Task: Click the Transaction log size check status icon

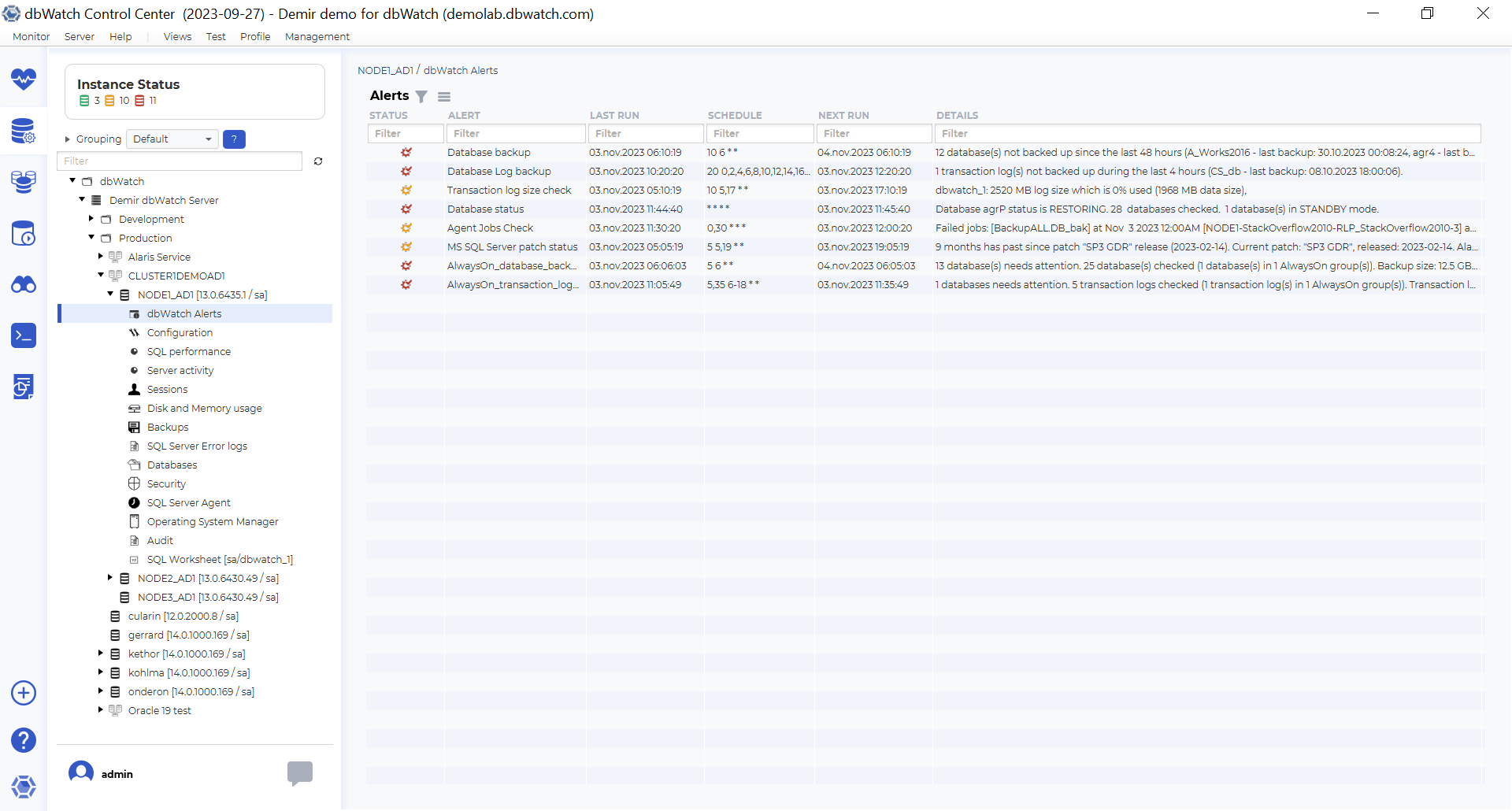Action: point(406,190)
